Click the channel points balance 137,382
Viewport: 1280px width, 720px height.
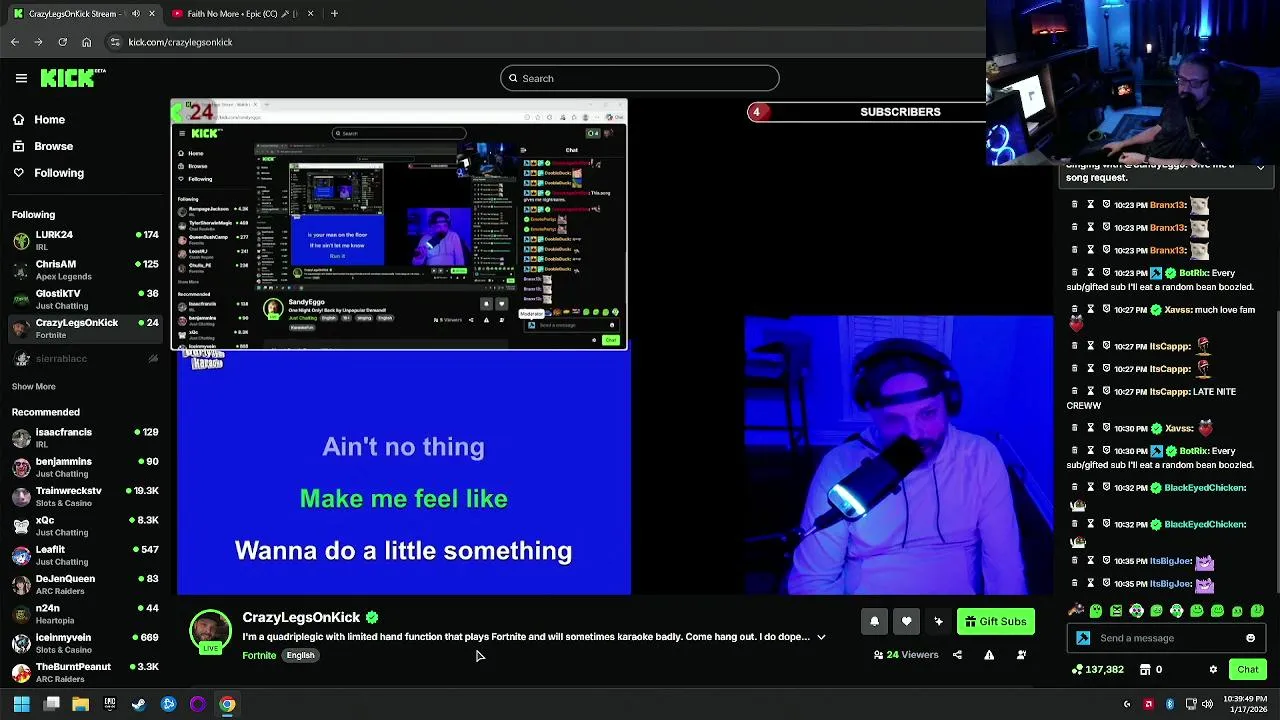point(1097,669)
